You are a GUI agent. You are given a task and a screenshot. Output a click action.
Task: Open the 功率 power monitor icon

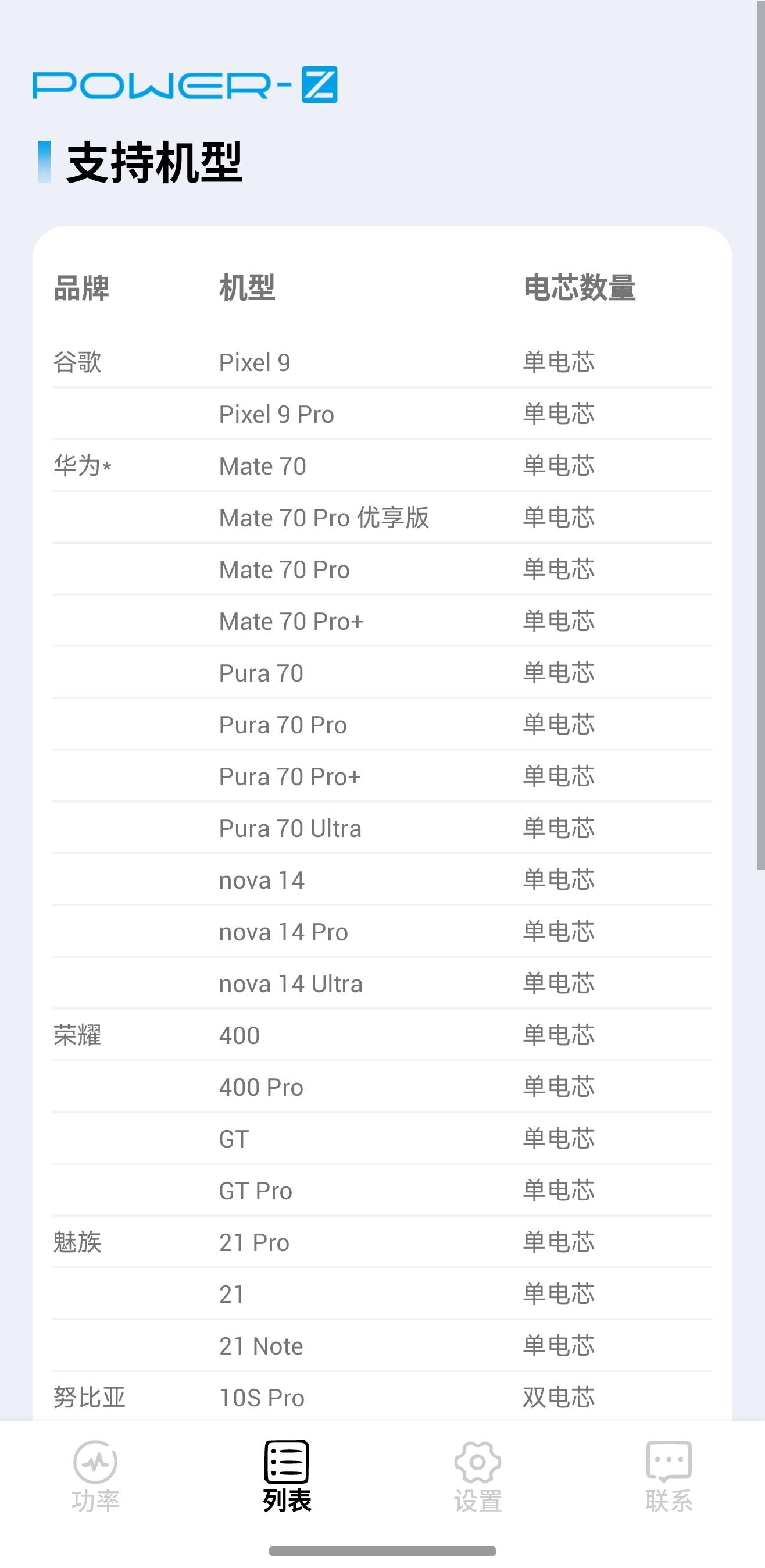pyautogui.click(x=95, y=1462)
